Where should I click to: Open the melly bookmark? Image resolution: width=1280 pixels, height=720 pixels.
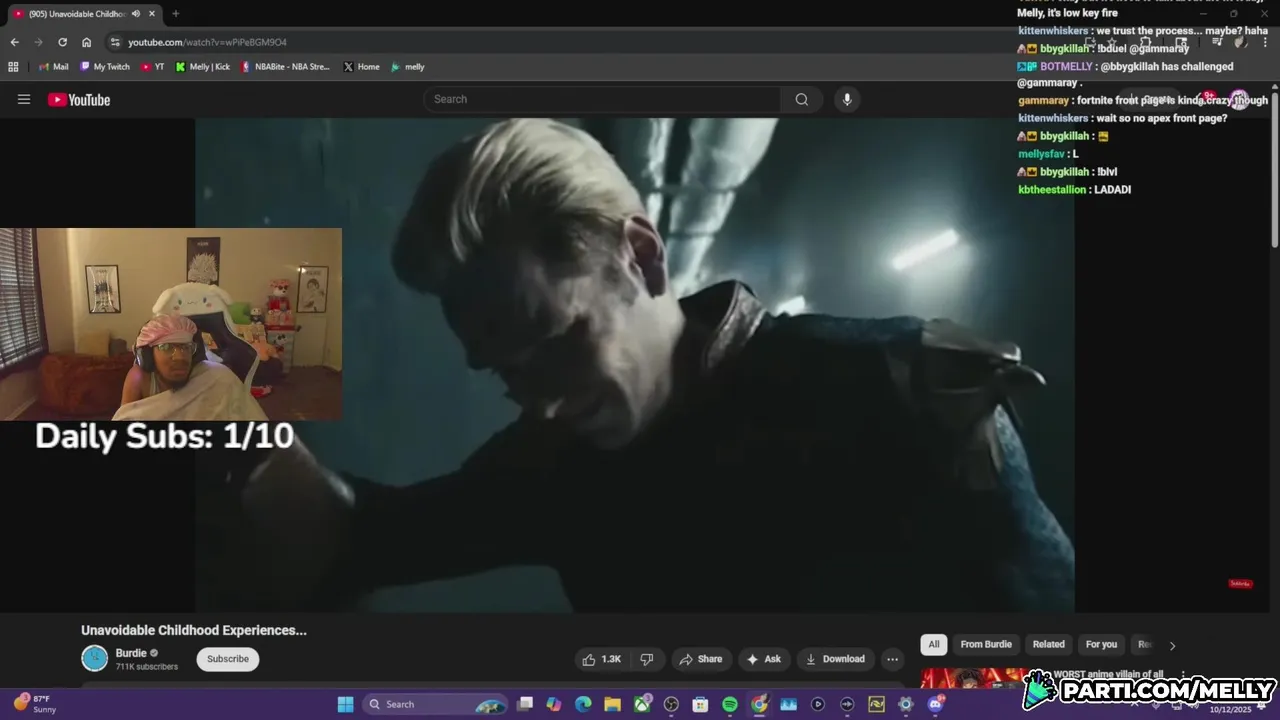(x=408, y=67)
